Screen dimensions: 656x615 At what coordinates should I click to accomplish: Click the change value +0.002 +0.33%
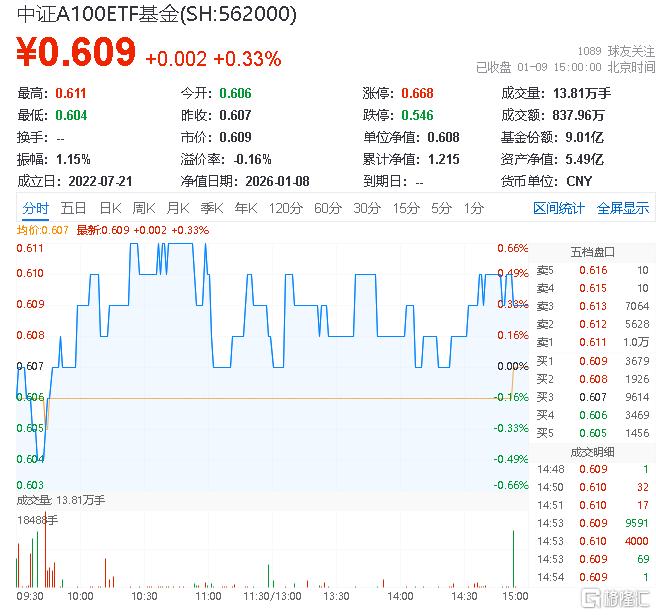click(213, 59)
